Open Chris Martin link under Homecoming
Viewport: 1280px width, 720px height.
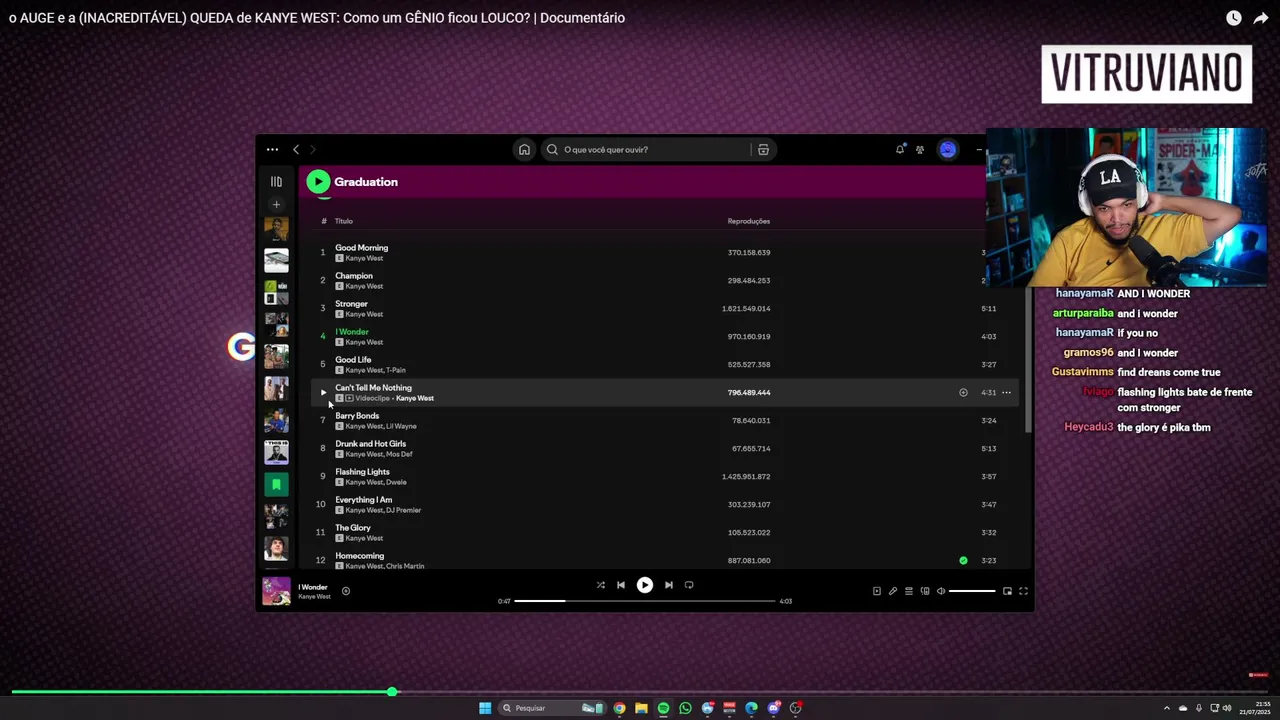click(405, 566)
